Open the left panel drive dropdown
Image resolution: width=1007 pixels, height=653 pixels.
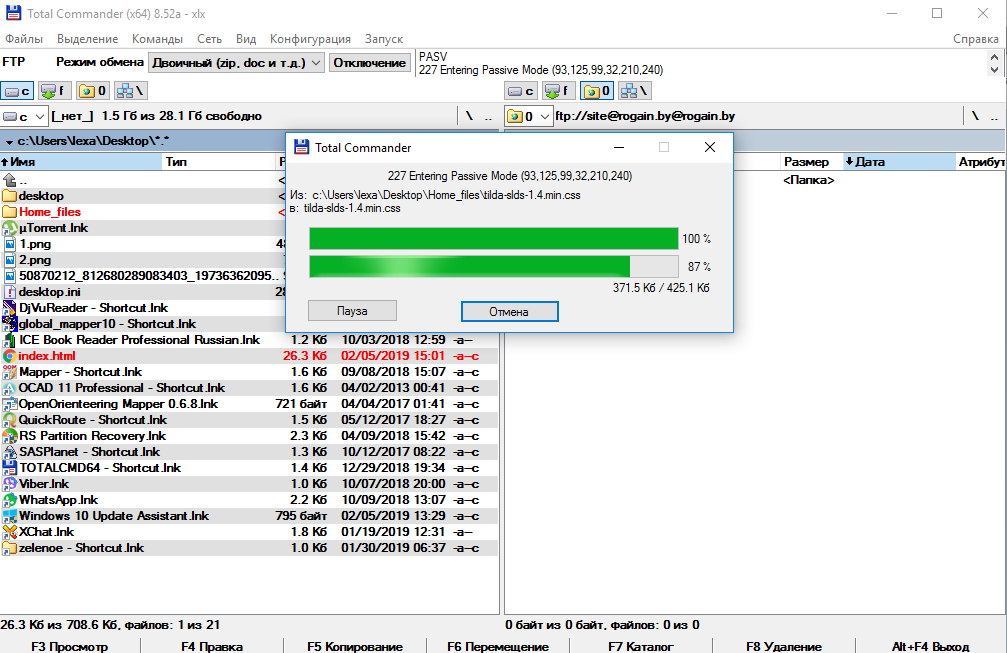(x=24, y=116)
